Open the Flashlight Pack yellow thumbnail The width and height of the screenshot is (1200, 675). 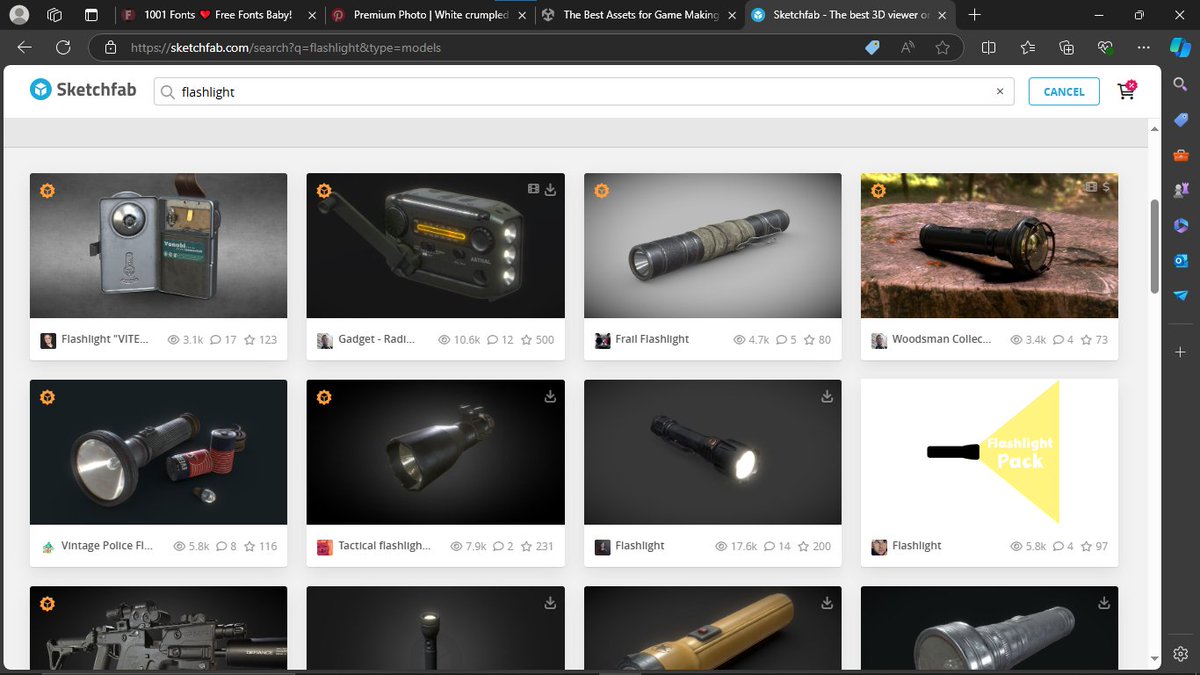click(x=989, y=452)
